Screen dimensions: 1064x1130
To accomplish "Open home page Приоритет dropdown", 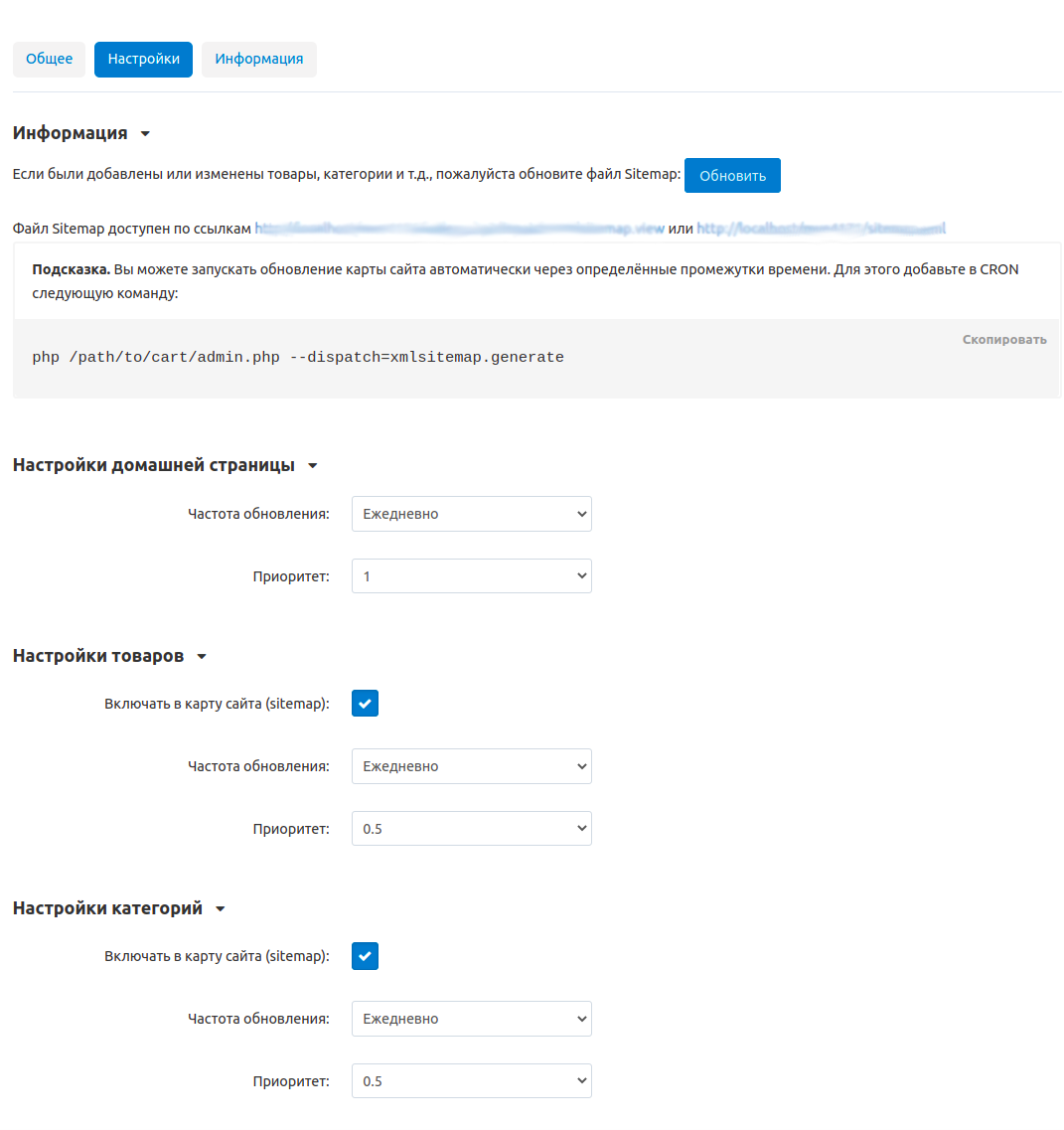I will point(471,576).
